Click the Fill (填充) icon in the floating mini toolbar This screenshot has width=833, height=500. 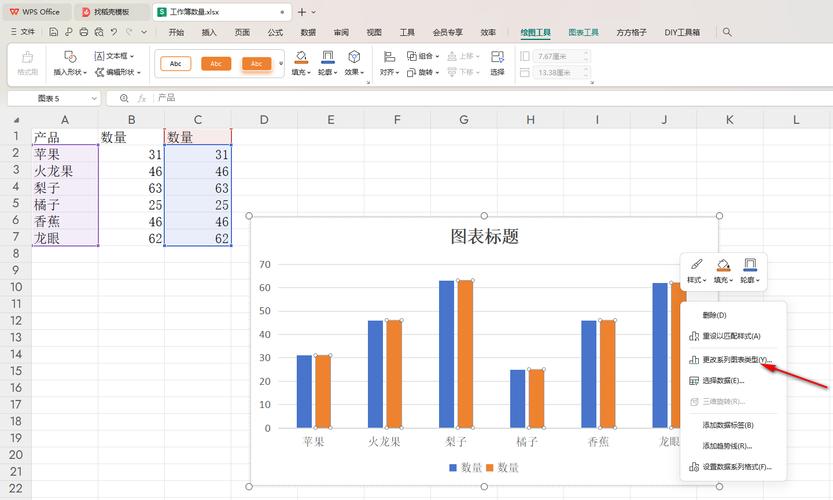(723, 264)
